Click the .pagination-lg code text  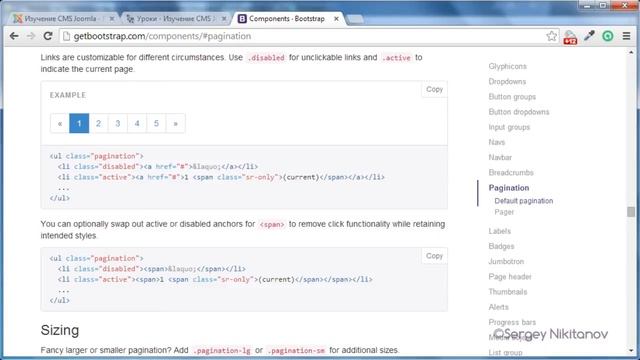tap(222, 351)
